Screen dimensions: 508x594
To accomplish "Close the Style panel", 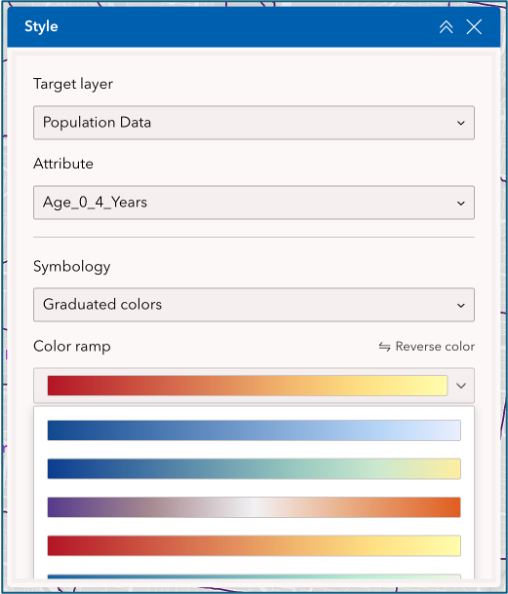I will 474,27.
